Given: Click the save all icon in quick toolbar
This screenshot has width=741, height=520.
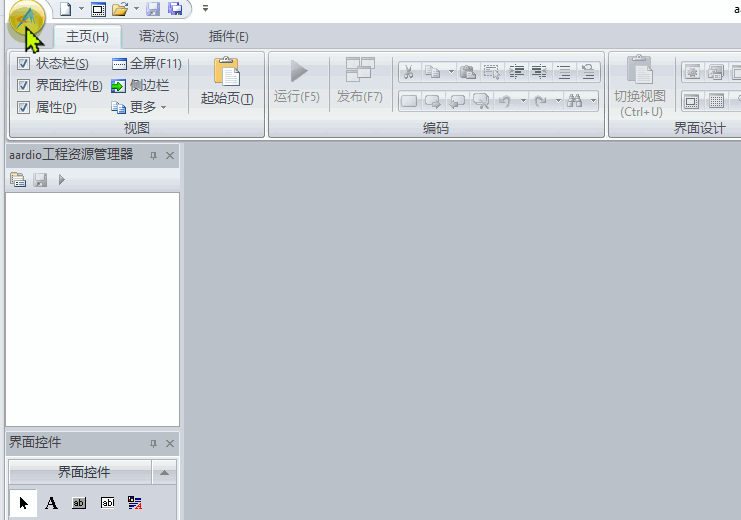Looking at the screenshot, I should tap(175, 9).
